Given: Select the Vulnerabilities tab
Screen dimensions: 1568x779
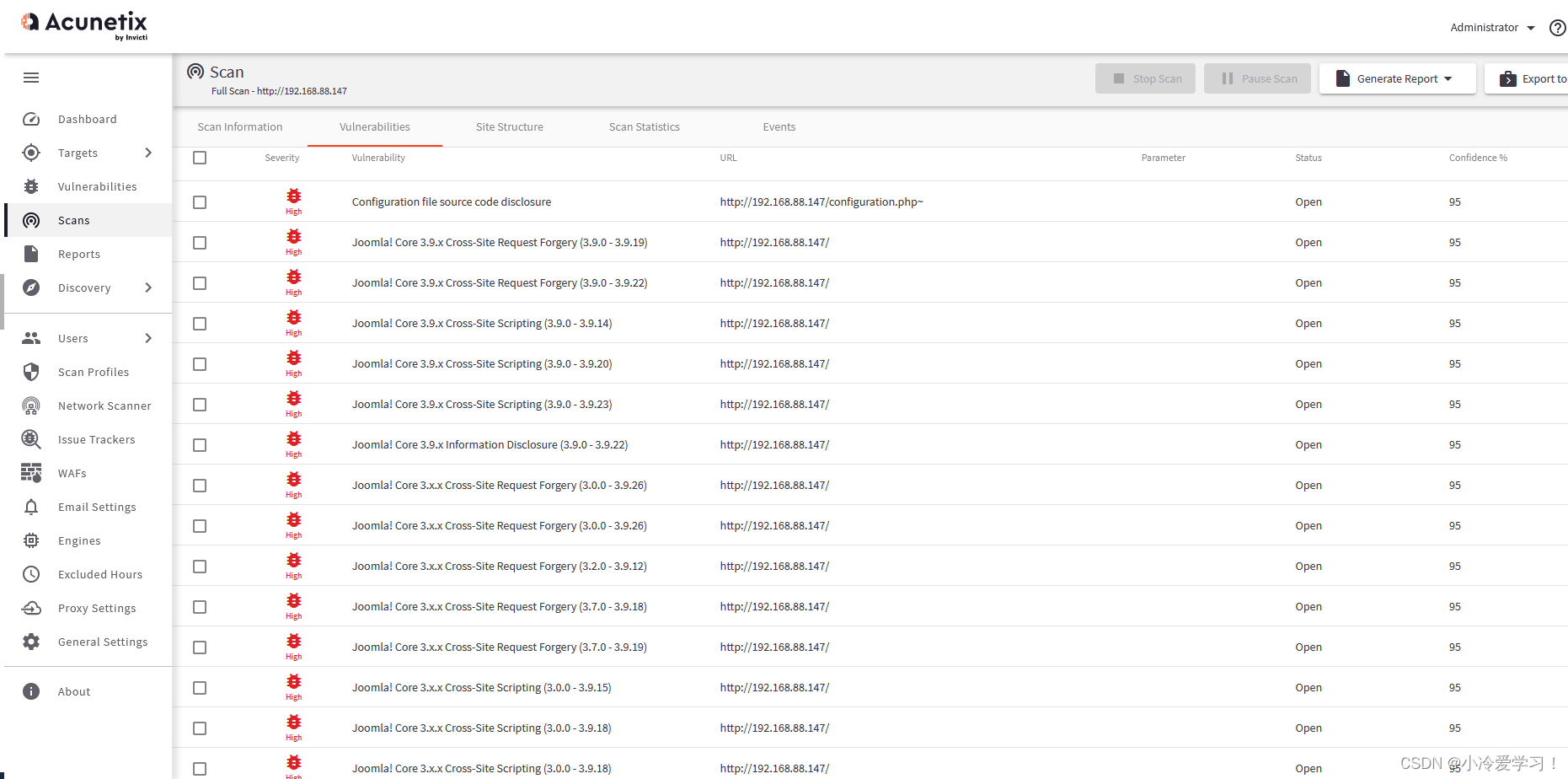Looking at the screenshot, I should pos(375,127).
